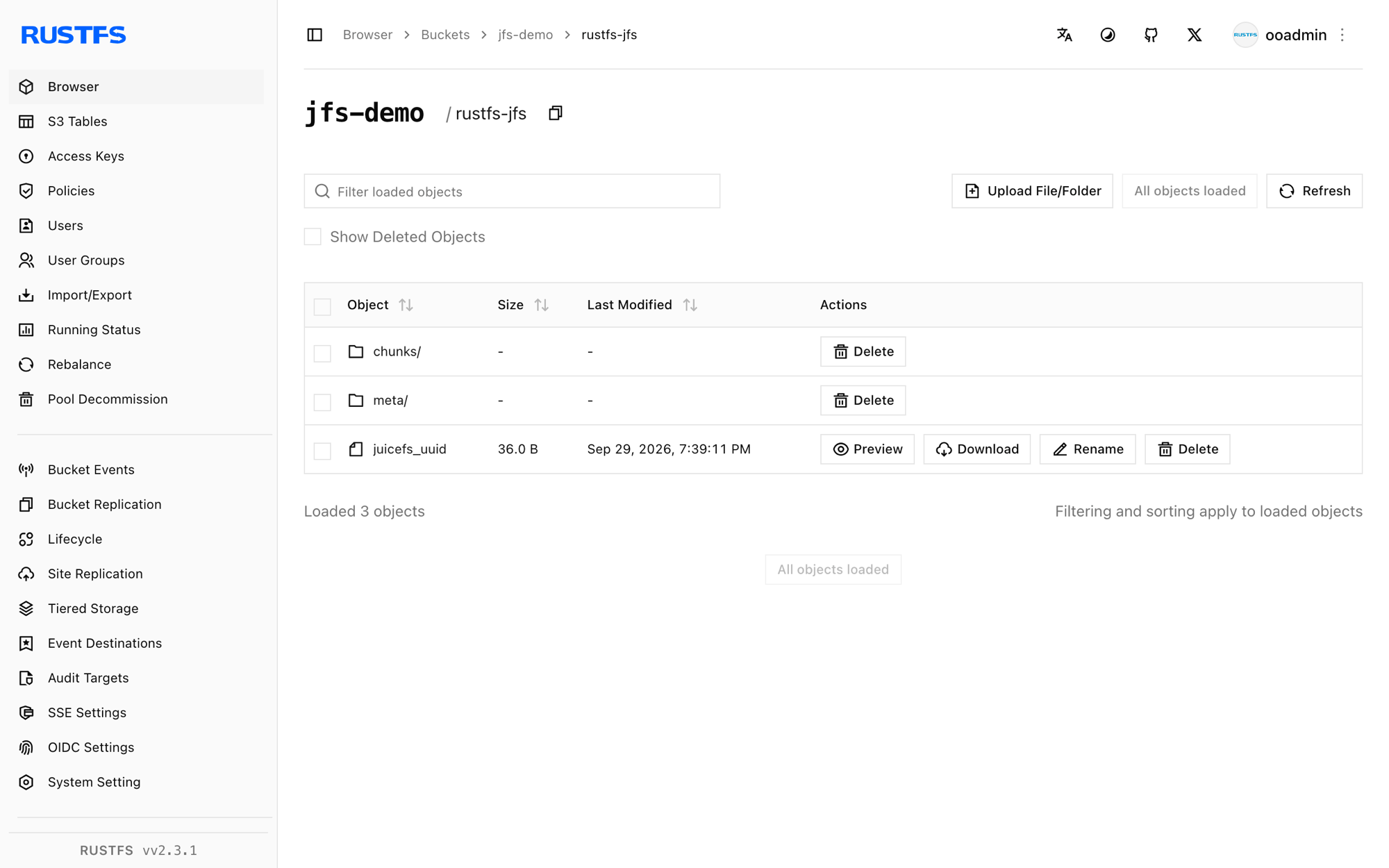The image size is (1389, 868).
Task: Click the Running Status chart icon
Action: [x=26, y=330]
